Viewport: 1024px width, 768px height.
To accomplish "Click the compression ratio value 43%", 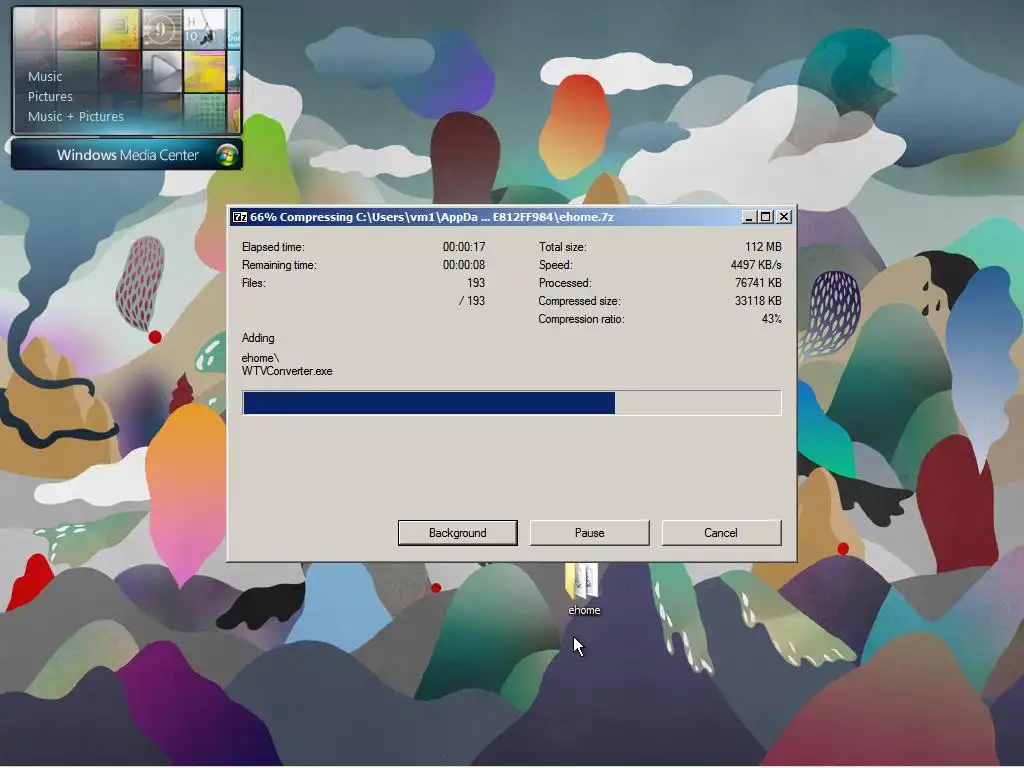I will pyautogui.click(x=771, y=319).
